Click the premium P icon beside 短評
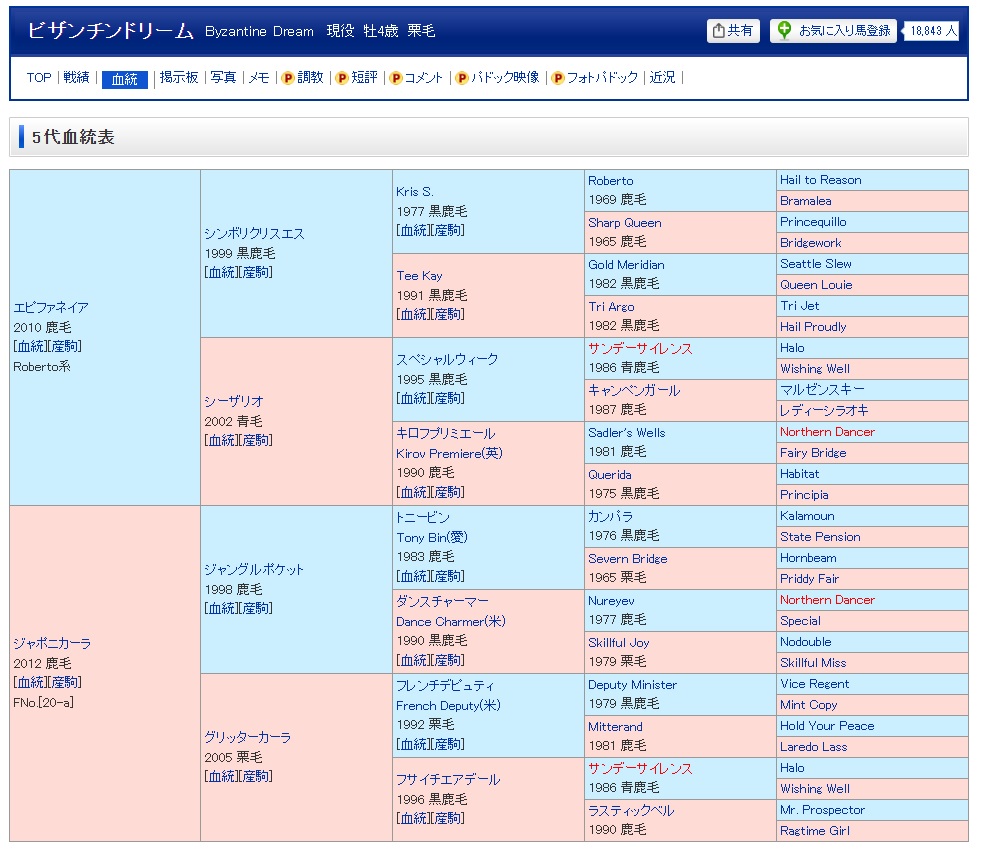The height and width of the screenshot is (849, 981). click(342, 78)
